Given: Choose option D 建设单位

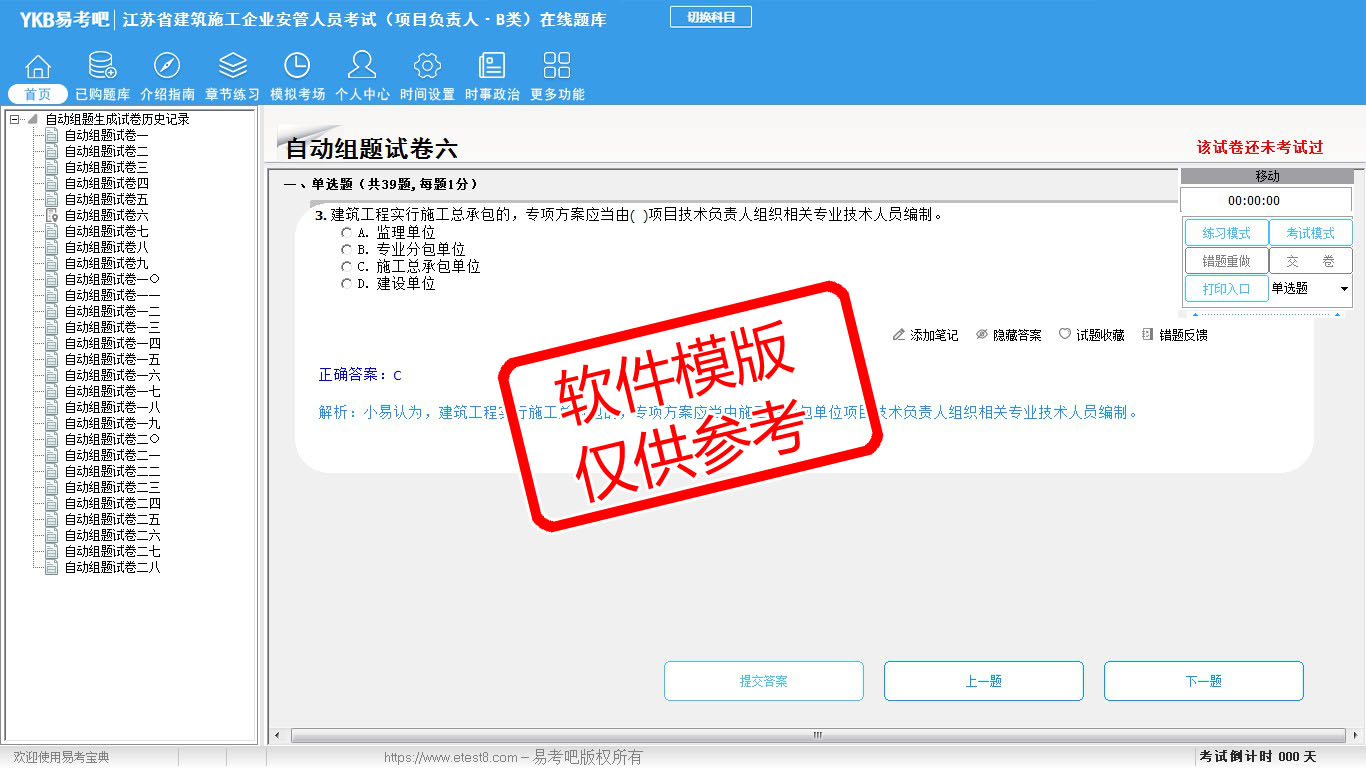Looking at the screenshot, I should [x=347, y=284].
